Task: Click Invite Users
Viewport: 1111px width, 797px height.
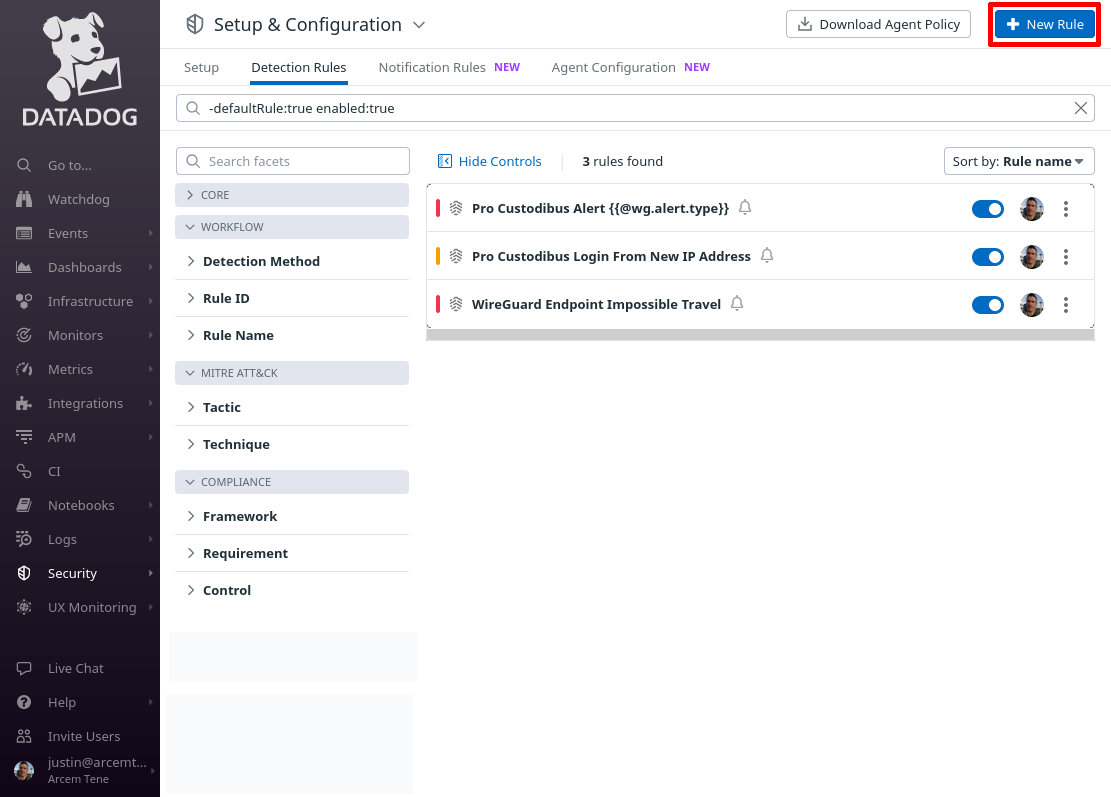Action: [84, 736]
